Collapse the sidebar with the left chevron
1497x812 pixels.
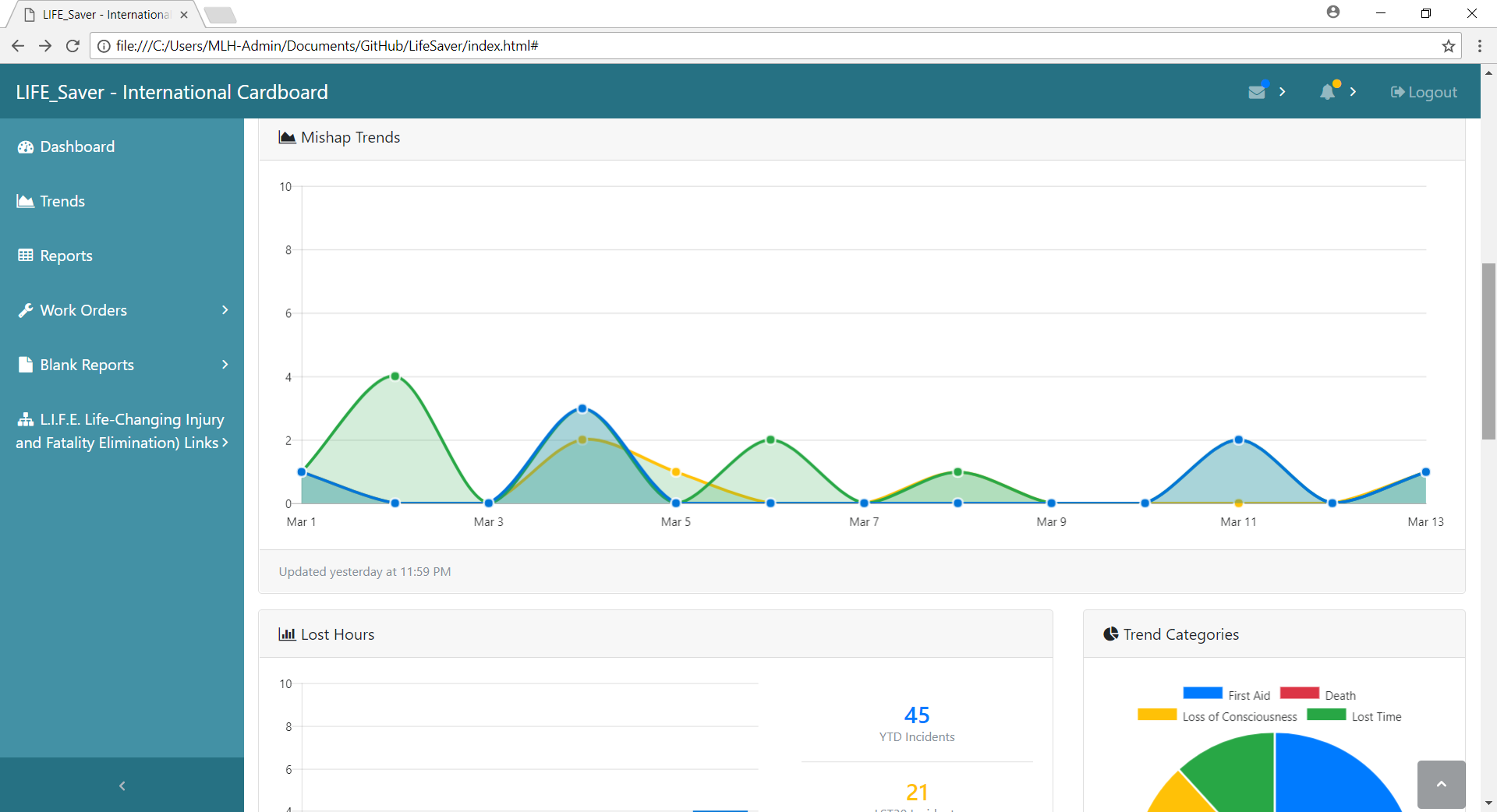(122, 786)
